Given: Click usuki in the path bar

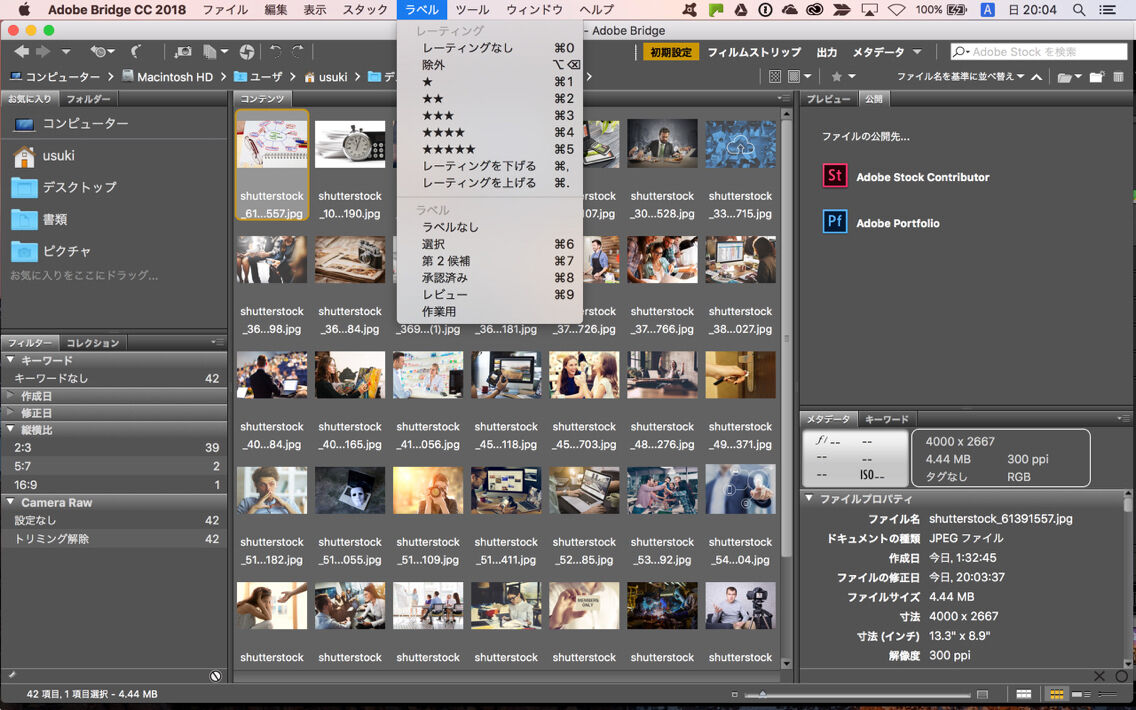Looking at the screenshot, I should tap(326, 77).
